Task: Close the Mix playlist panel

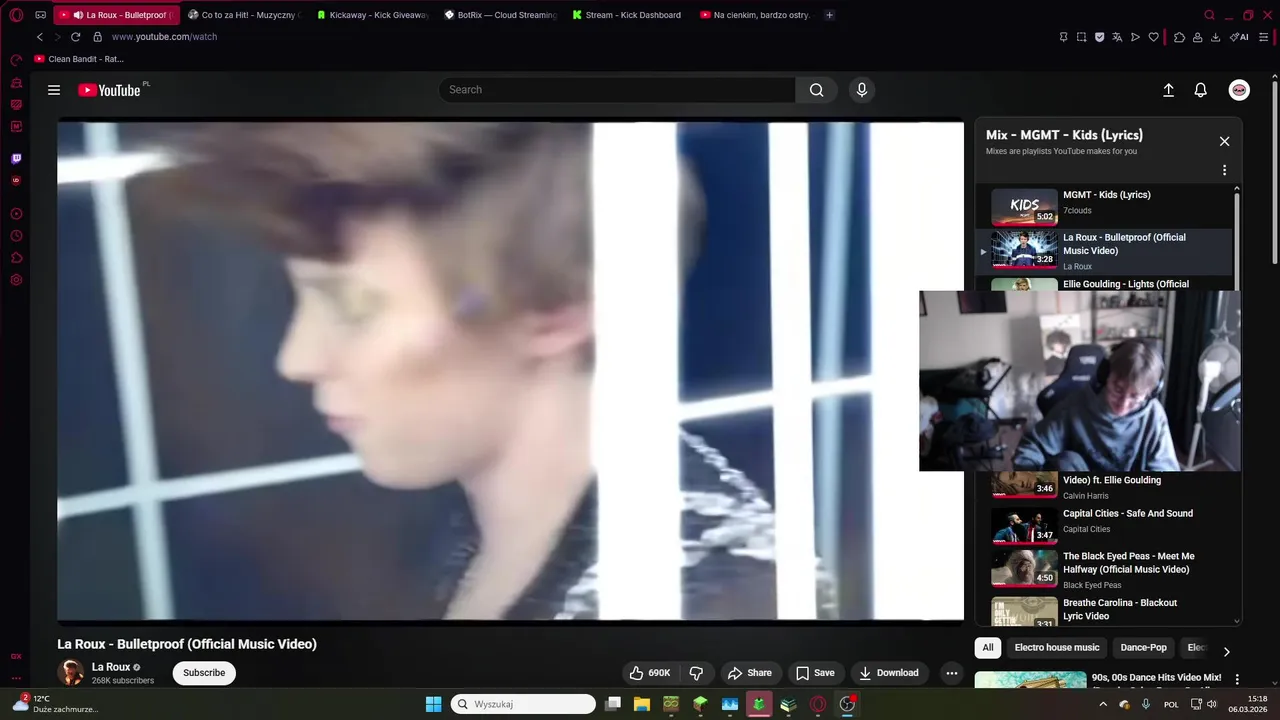Action: 1224,141
